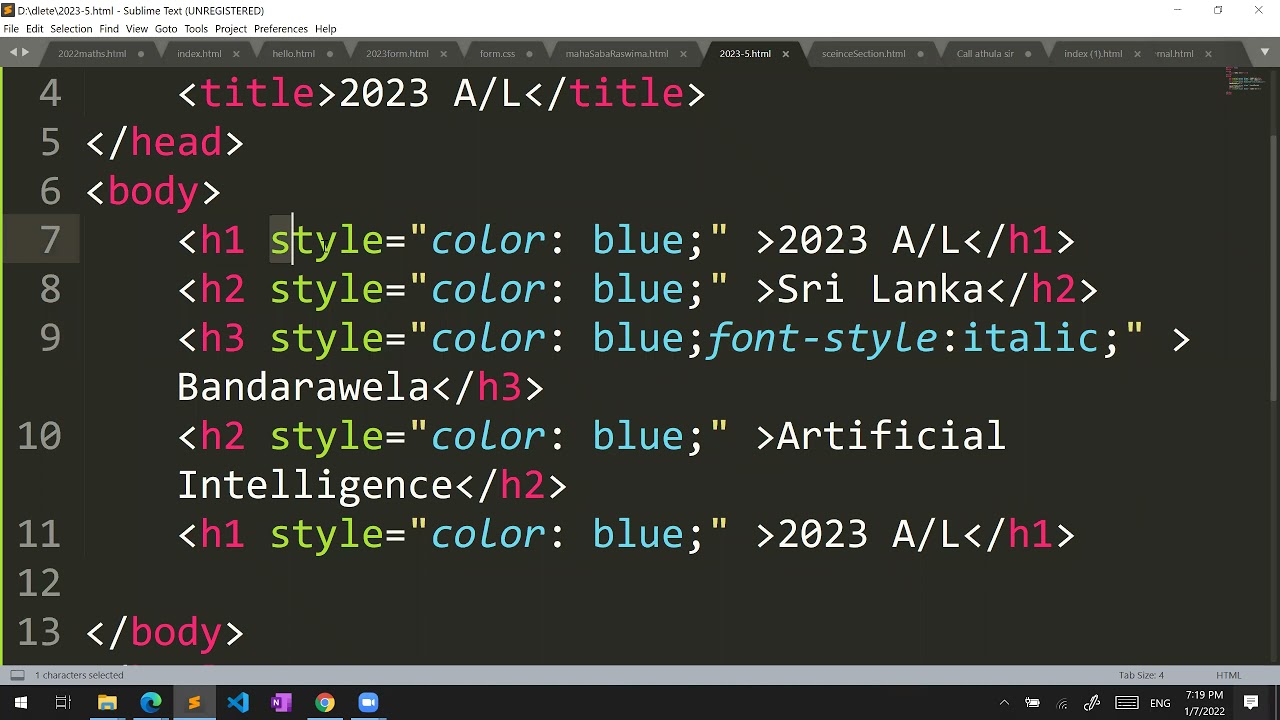Click line number 13 in gutter
1280x720 pixels.
(x=39, y=633)
